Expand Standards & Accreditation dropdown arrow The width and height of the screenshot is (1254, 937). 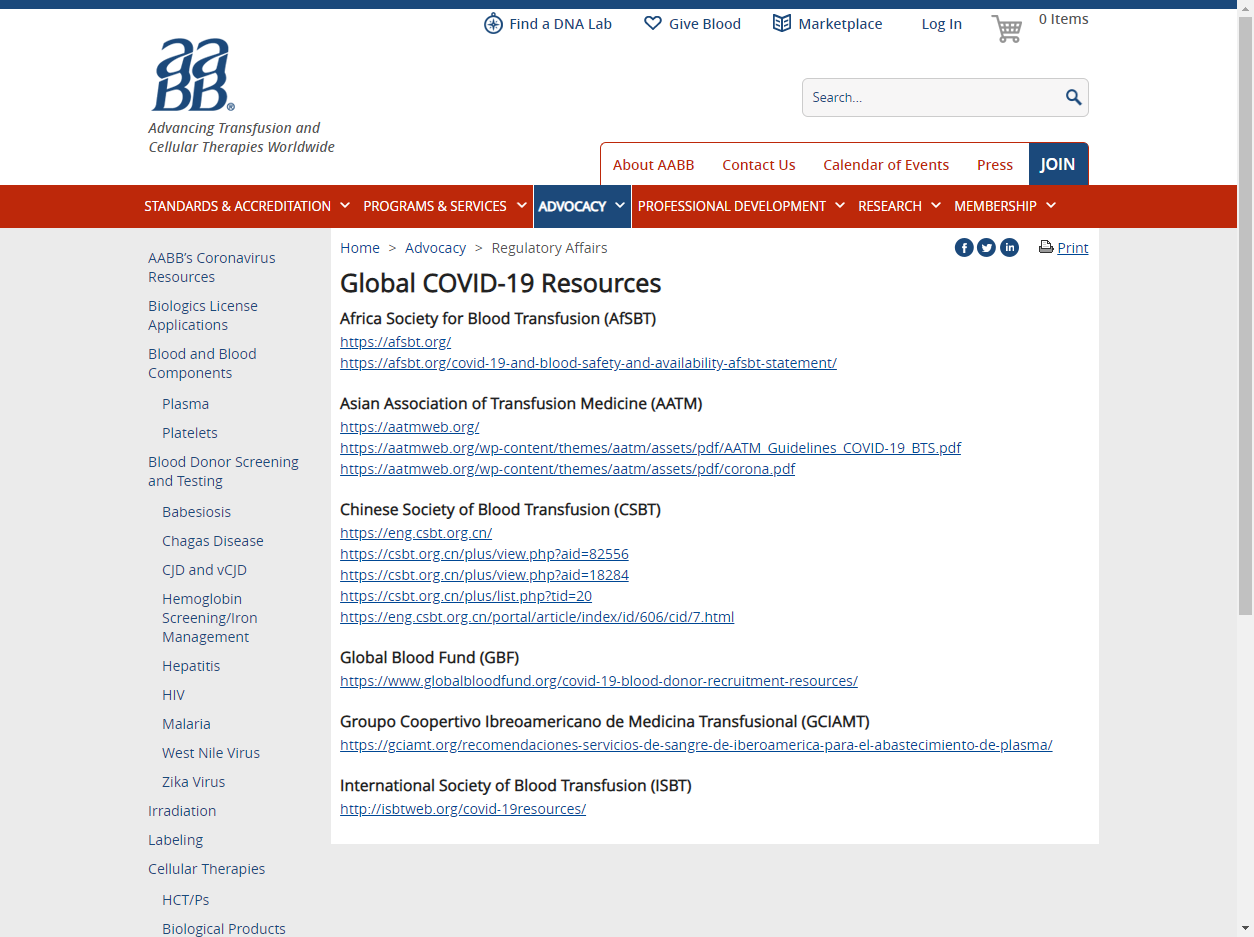(x=345, y=205)
